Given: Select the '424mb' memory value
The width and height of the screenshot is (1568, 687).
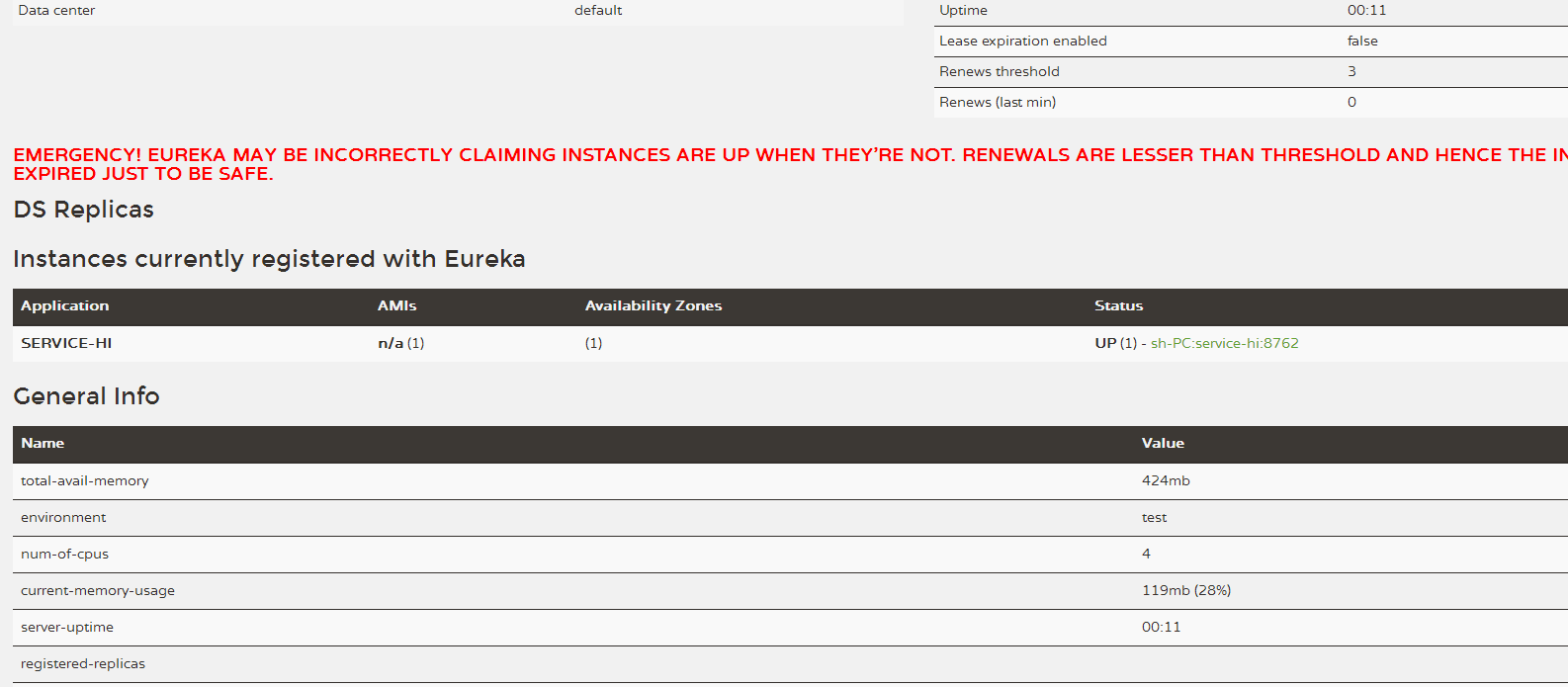Looking at the screenshot, I should 1166,480.
